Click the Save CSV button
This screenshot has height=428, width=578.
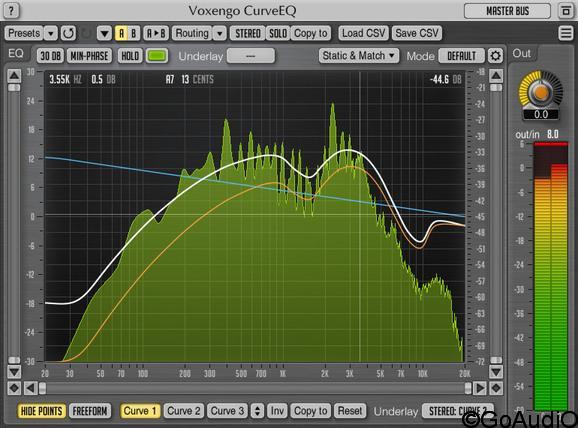click(417, 34)
